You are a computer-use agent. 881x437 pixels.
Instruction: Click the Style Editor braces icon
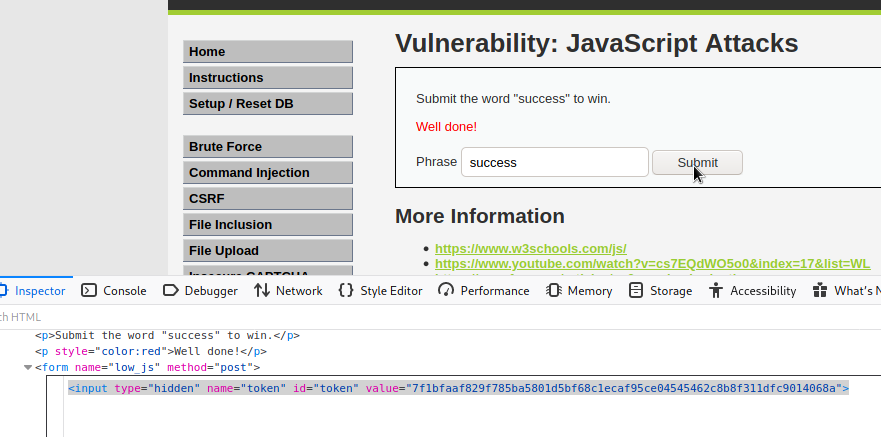tap(346, 290)
